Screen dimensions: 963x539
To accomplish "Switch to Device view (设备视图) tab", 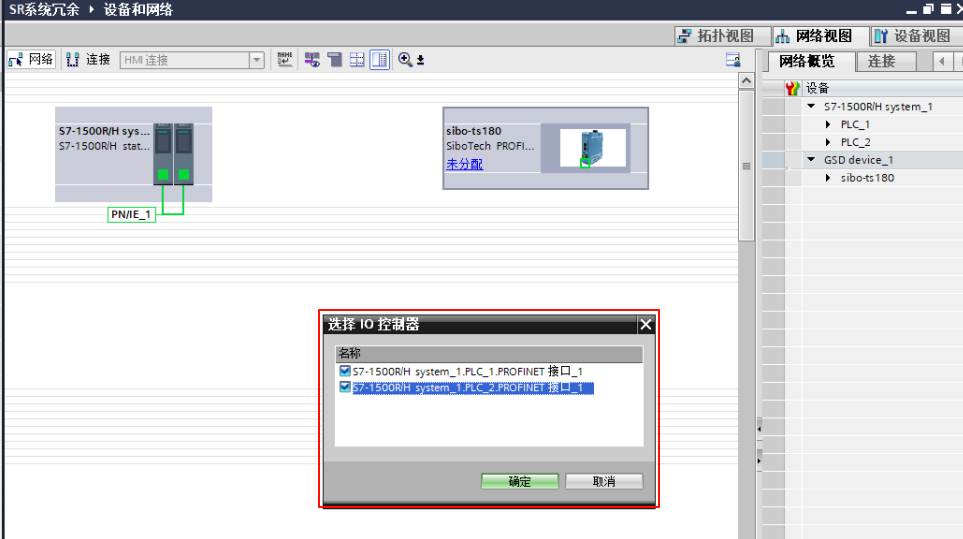I will (916, 36).
